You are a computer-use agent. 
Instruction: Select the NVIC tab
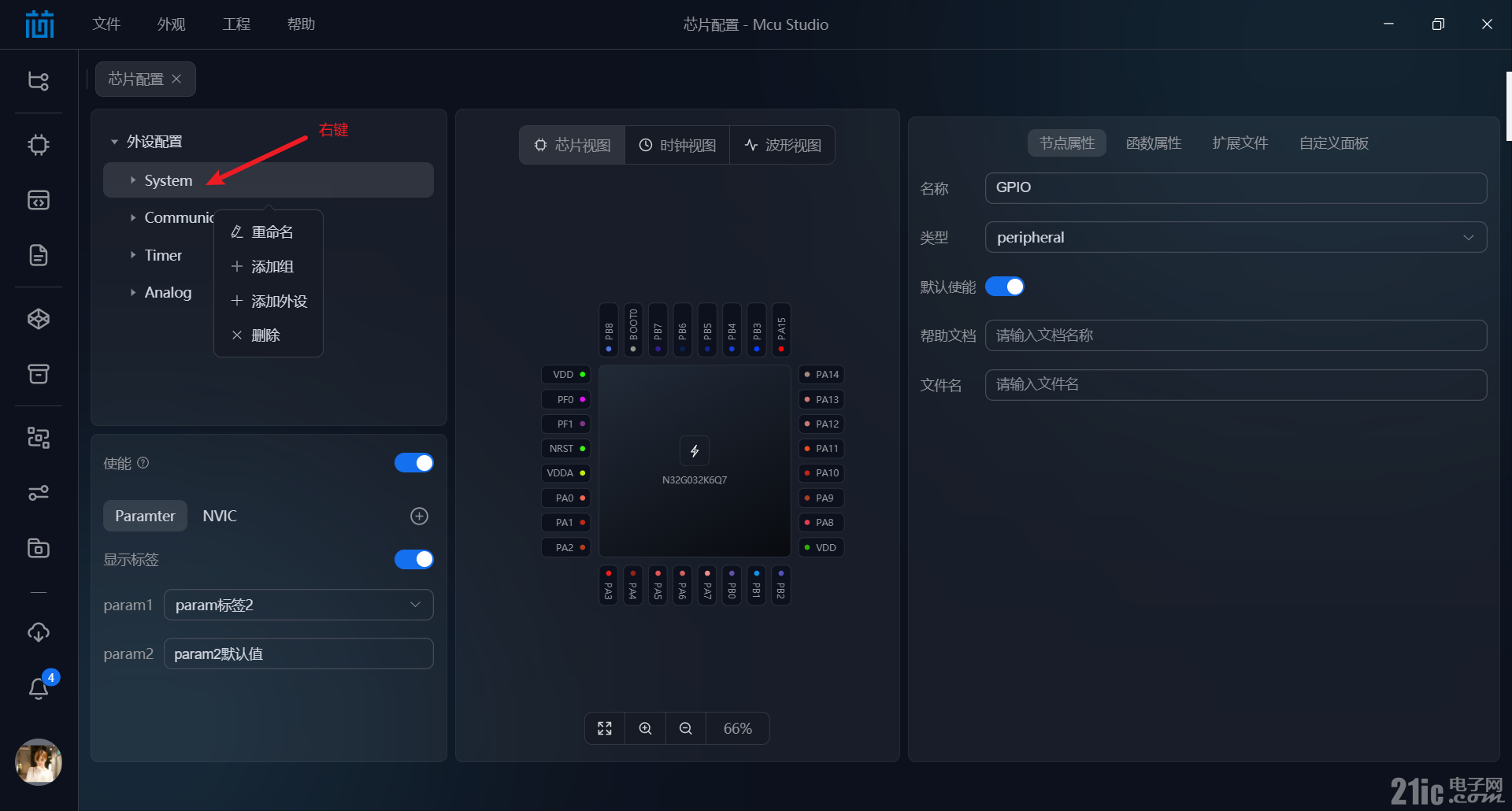220,516
